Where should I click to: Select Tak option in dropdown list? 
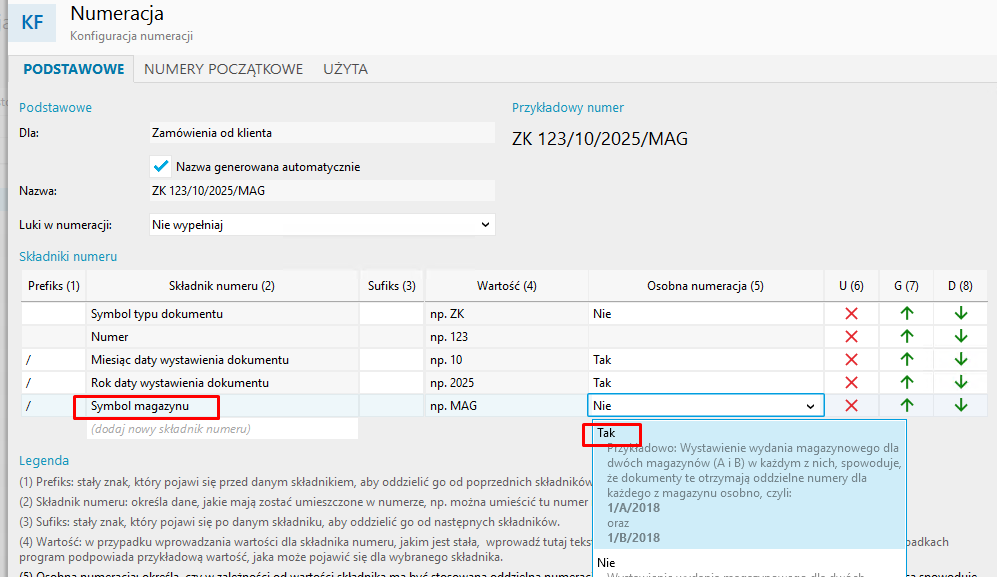tap(606, 433)
